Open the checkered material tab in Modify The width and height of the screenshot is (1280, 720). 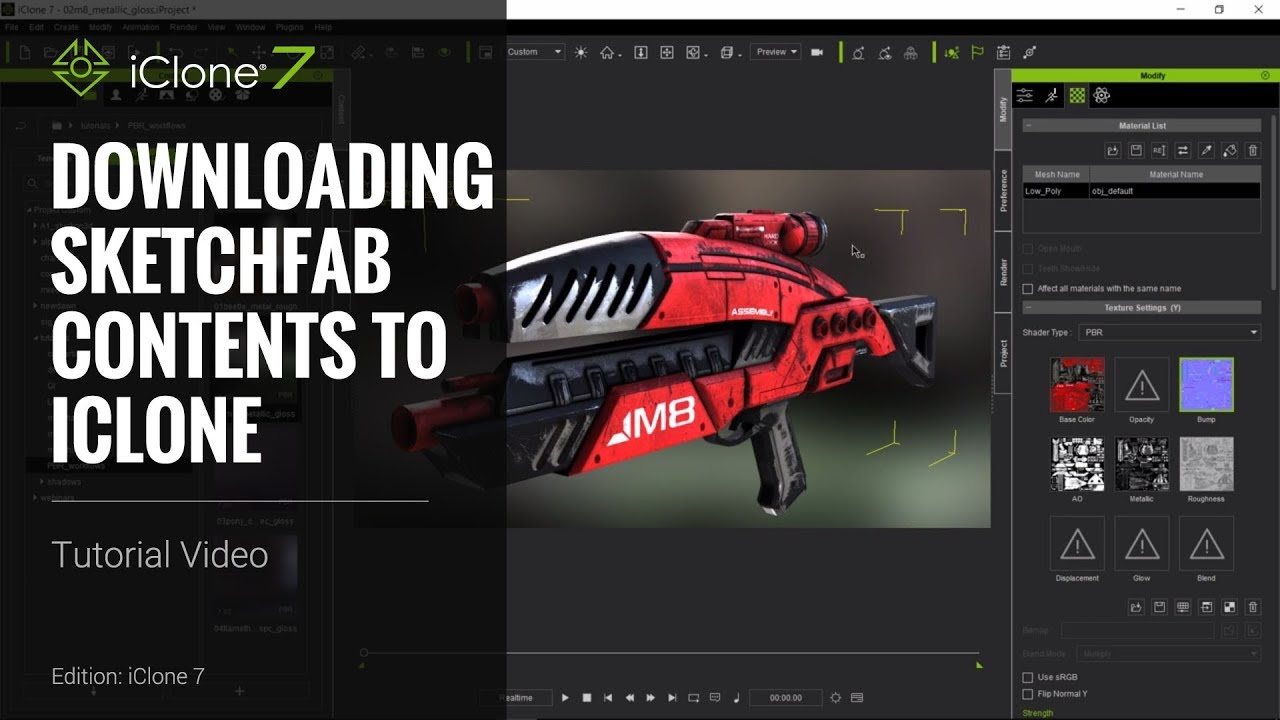pos(1077,96)
